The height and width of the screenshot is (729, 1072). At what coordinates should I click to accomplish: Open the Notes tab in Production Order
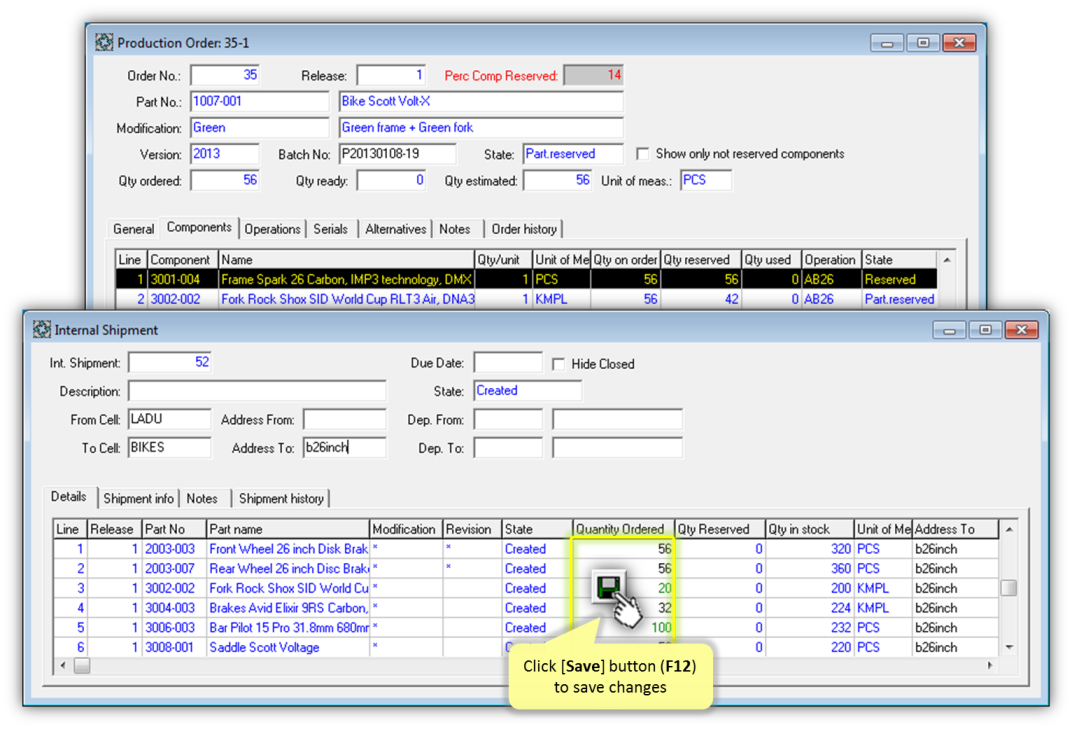click(x=455, y=229)
